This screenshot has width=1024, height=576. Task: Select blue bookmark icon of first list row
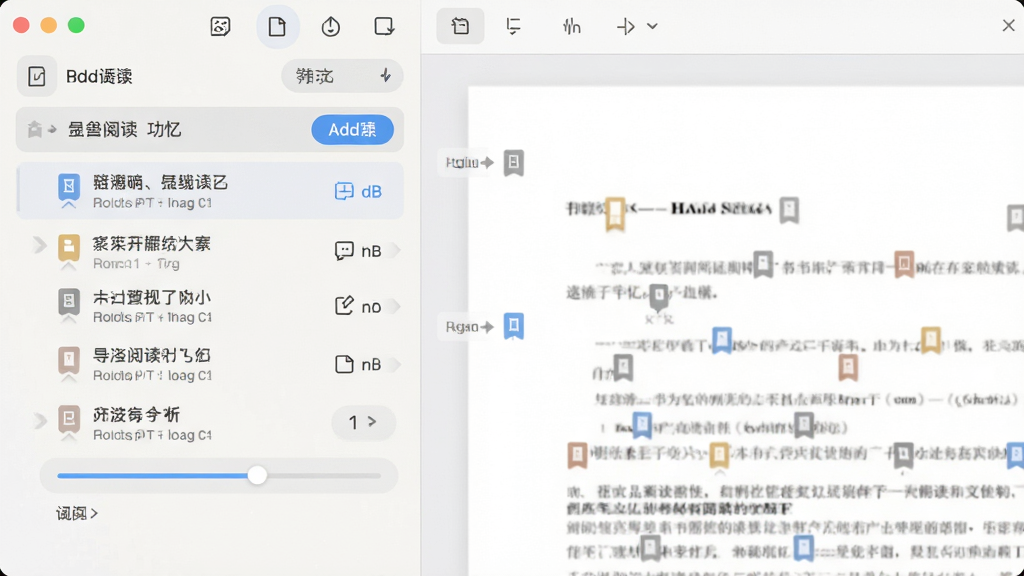[69, 187]
